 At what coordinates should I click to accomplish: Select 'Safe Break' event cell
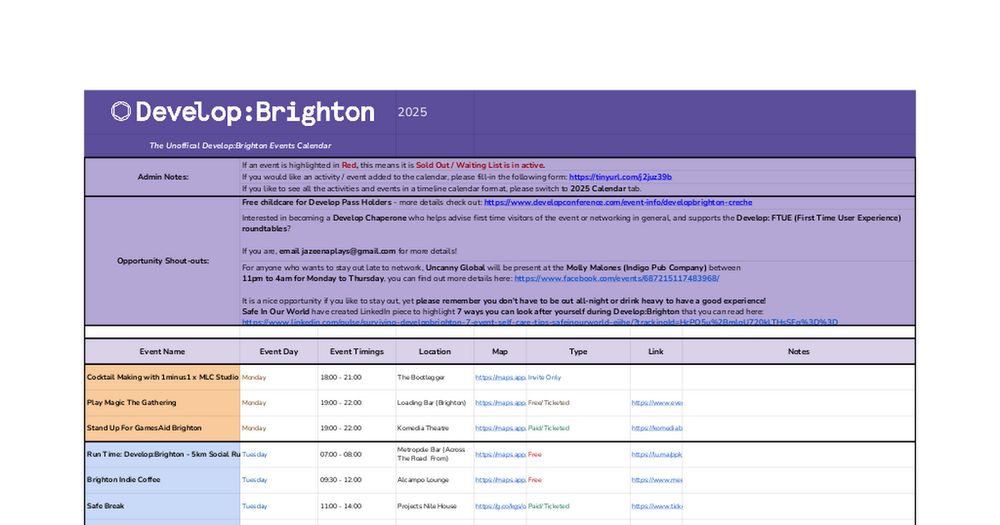pyautogui.click(x=163, y=506)
